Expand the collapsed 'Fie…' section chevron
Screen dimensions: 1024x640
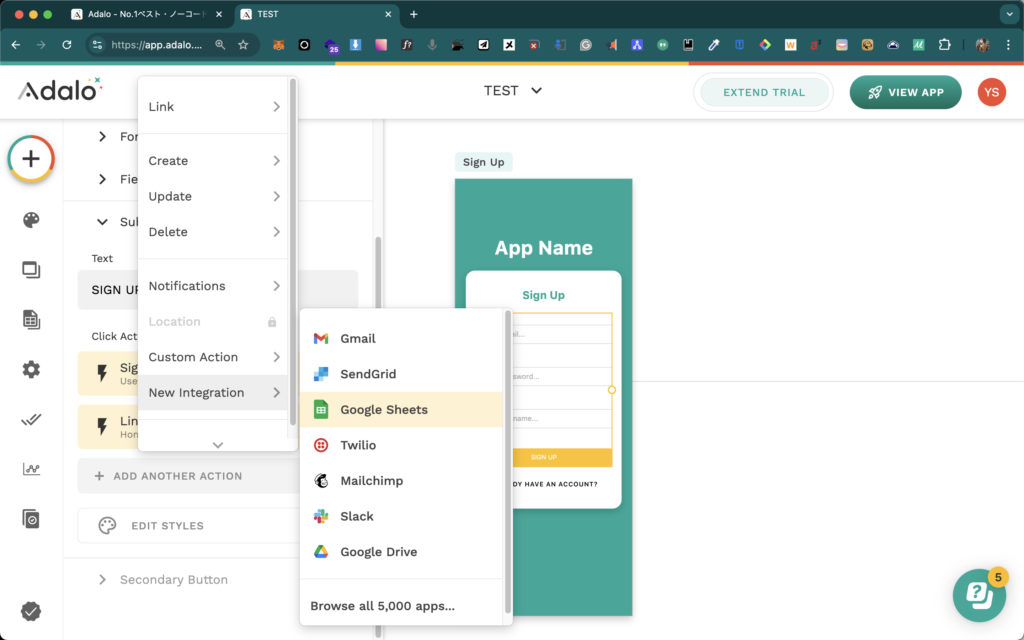[103, 179]
